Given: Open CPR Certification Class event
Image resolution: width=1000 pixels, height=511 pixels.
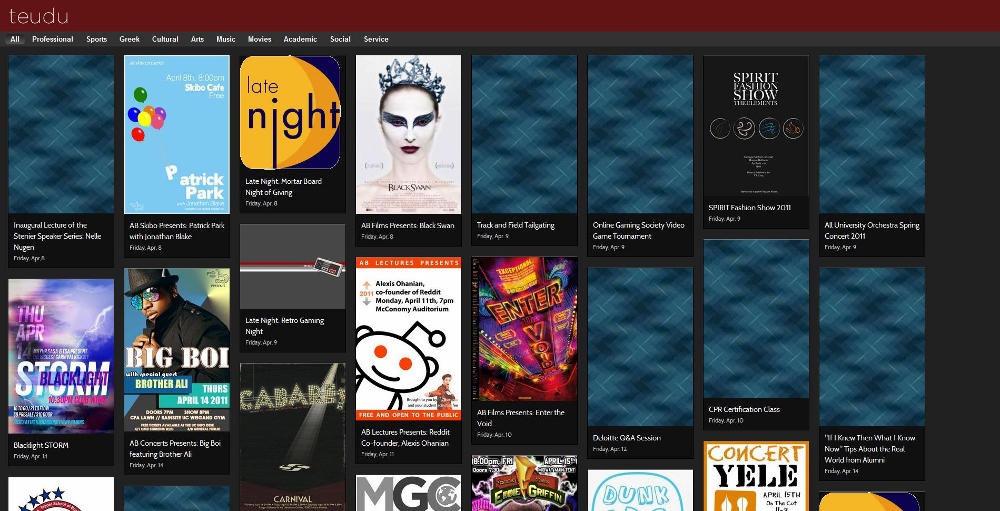Looking at the screenshot, I should [744, 410].
